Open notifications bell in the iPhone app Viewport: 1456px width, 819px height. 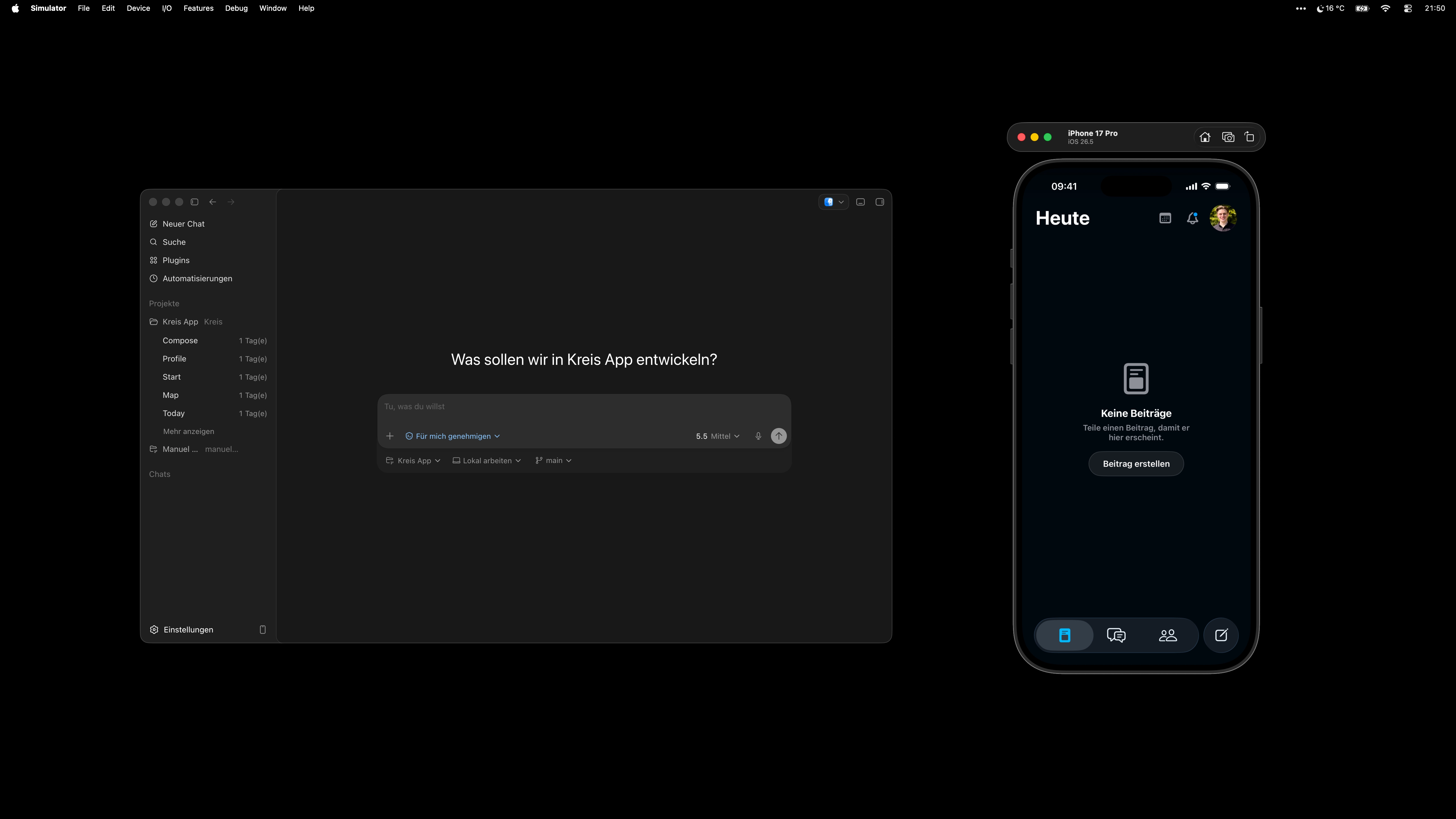(x=1192, y=218)
